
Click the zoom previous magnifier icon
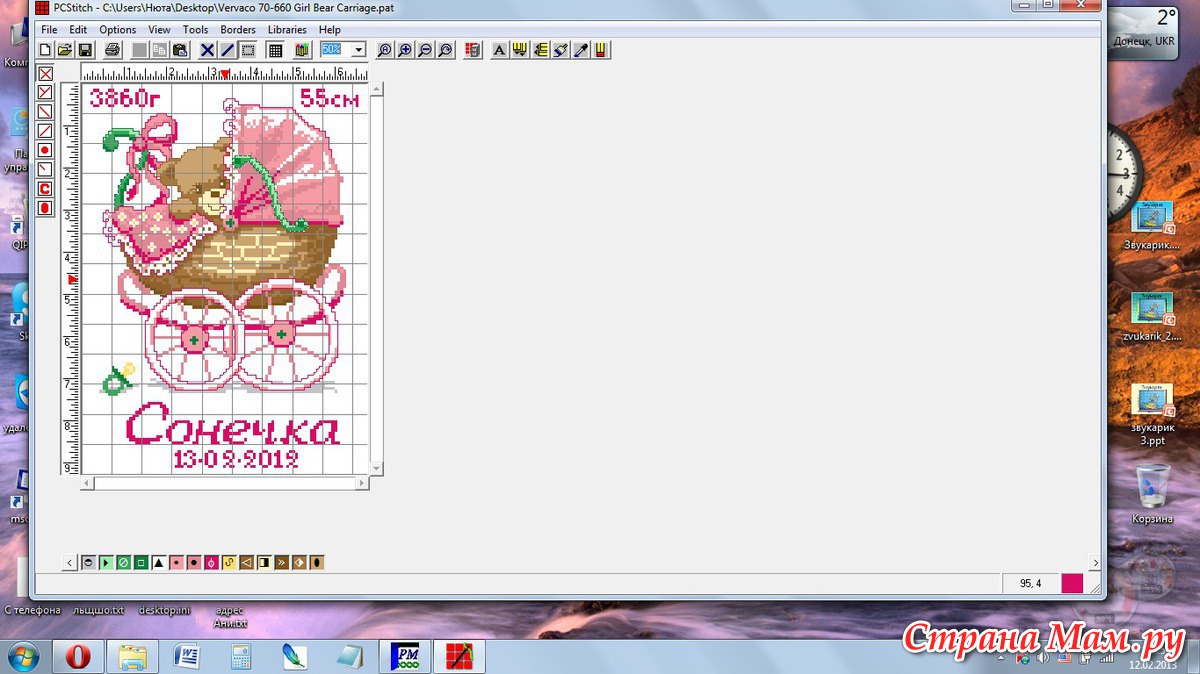(x=445, y=50)
